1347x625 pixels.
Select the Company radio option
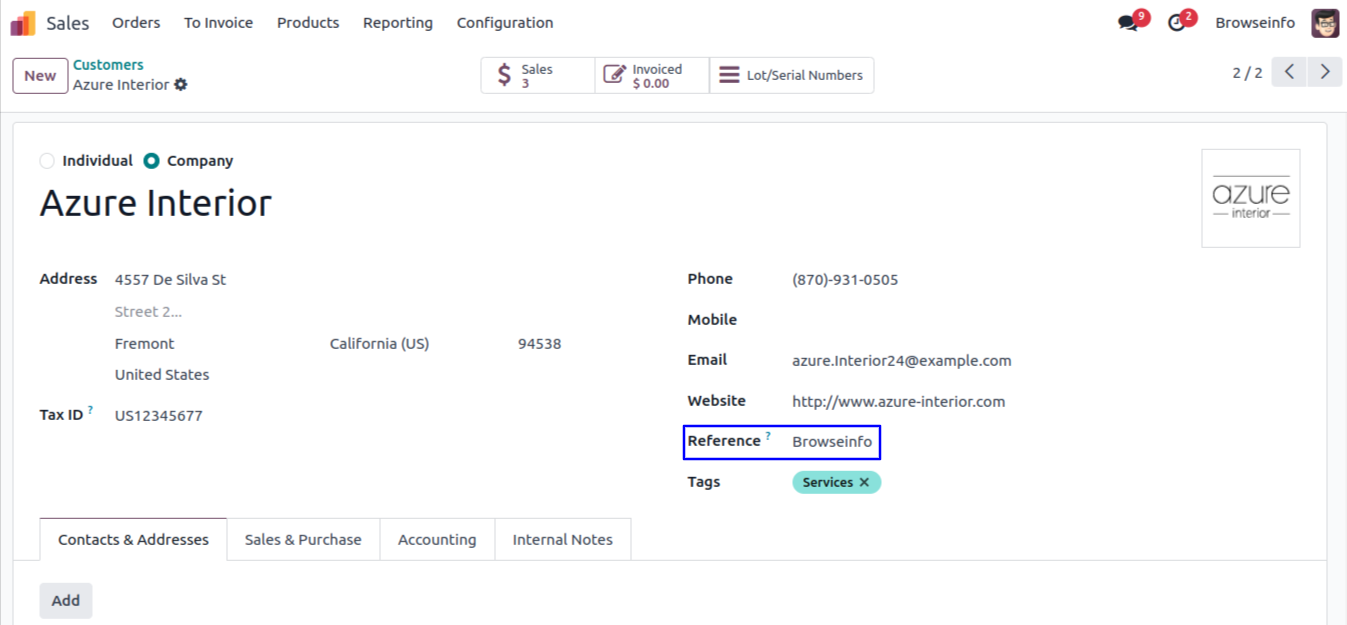point(152,161)
